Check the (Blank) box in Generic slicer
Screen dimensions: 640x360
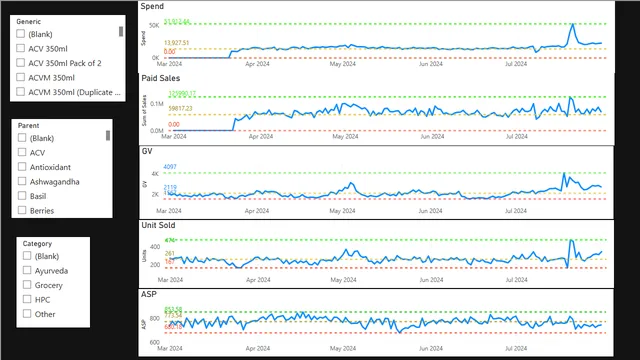(20, 34)
